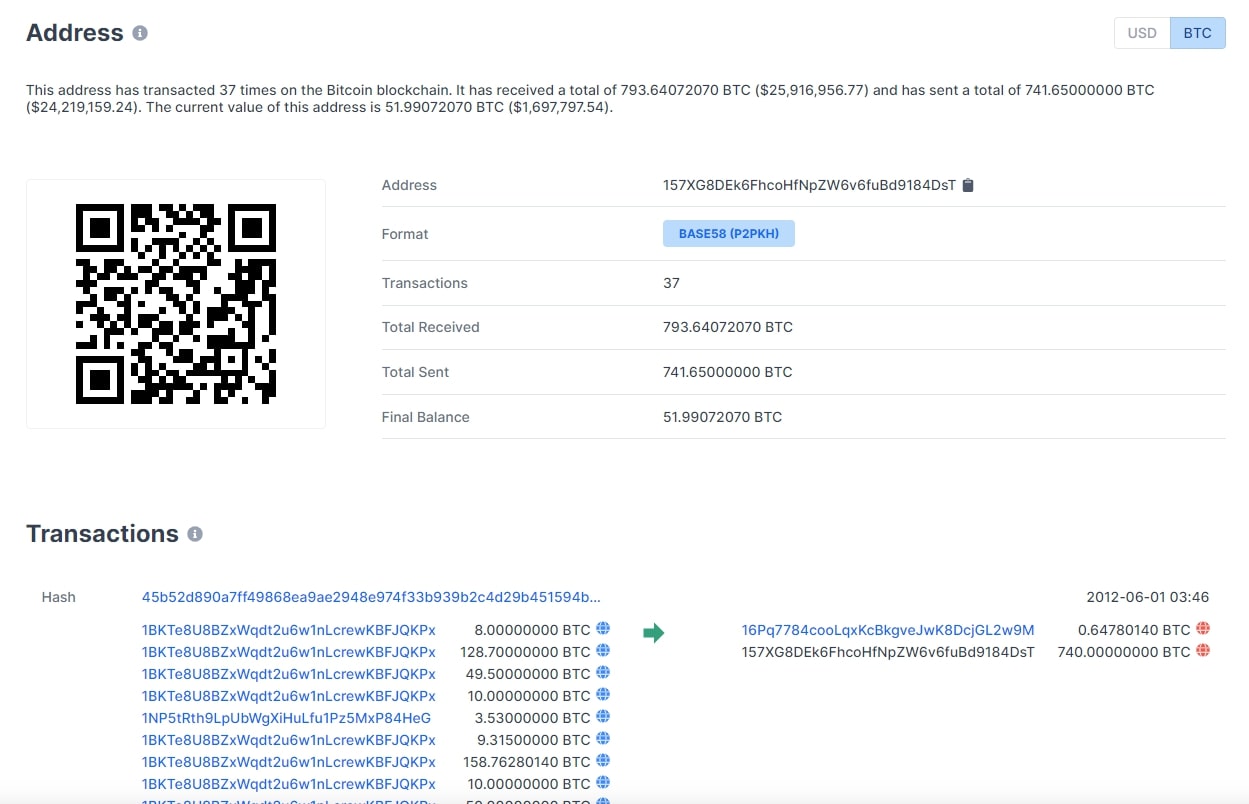
Task: Open the 1BKTe8U8 input address with 49.50000000 BTC
Action: click(289, 674)
